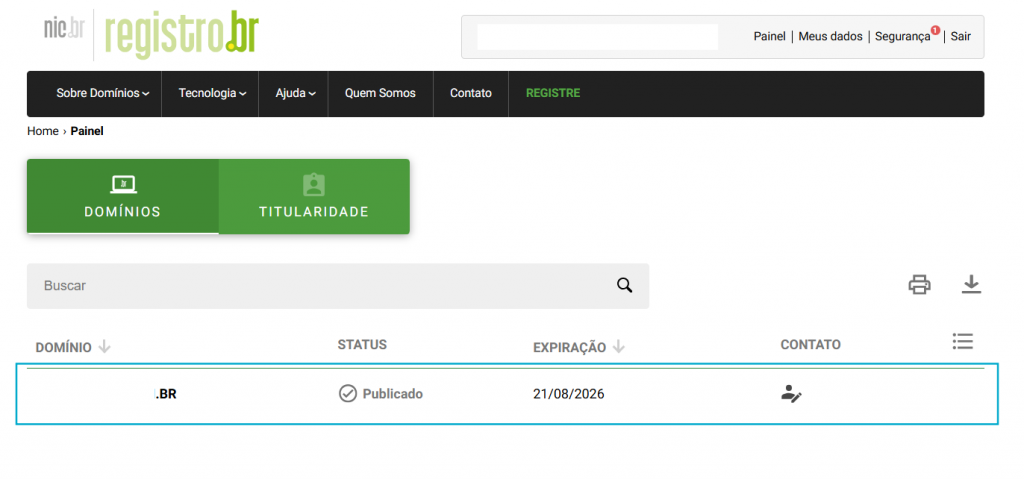
Task: Select the Domínios tab
Action: [x=123, y=197]
